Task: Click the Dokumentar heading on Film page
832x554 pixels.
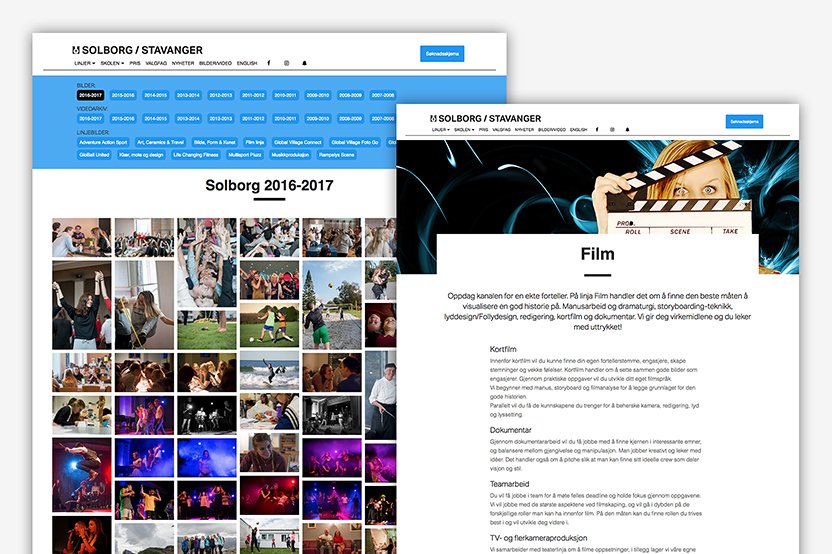Action: tap(510, 430)
